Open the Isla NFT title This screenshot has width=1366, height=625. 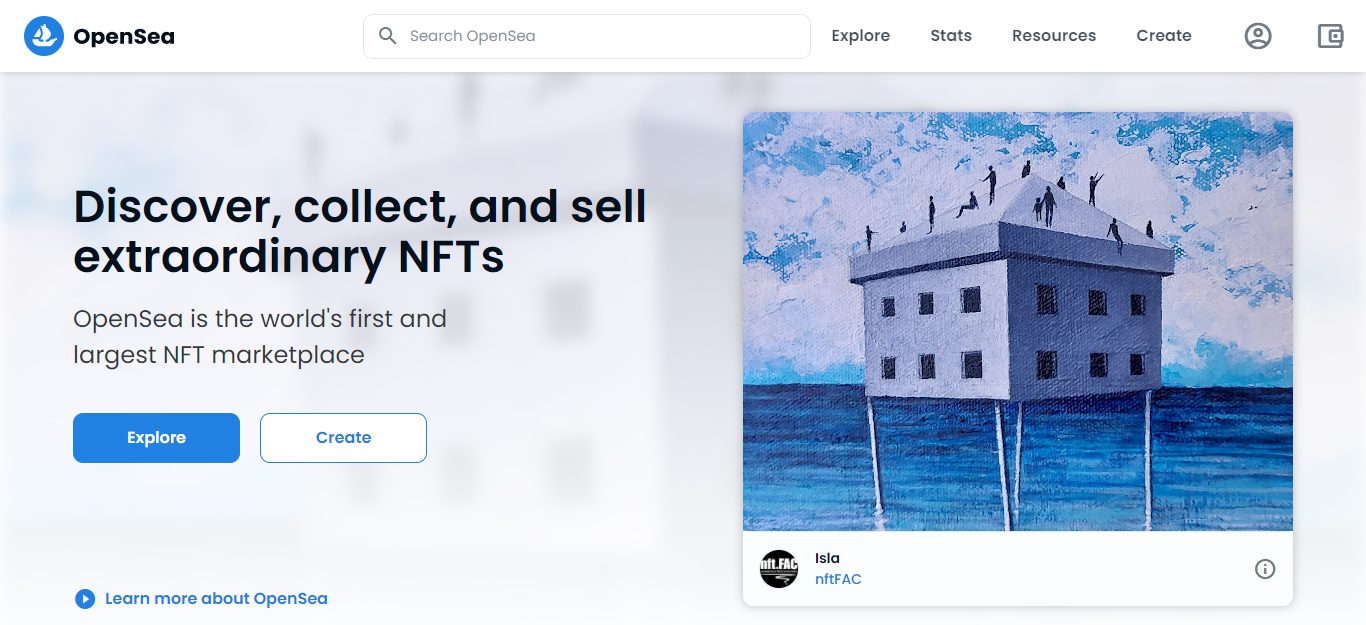[x=828, y=557]
